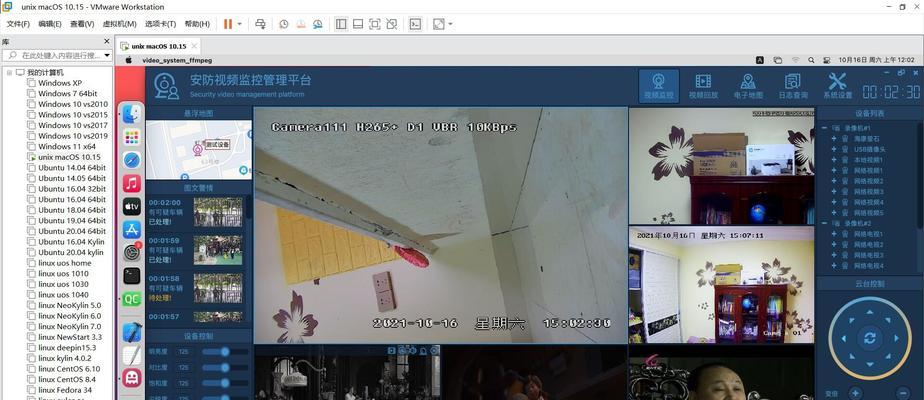Screen dimensions: 924x400
Task: Open Launchpad from the macOS dock
Action: click(132, 138)
